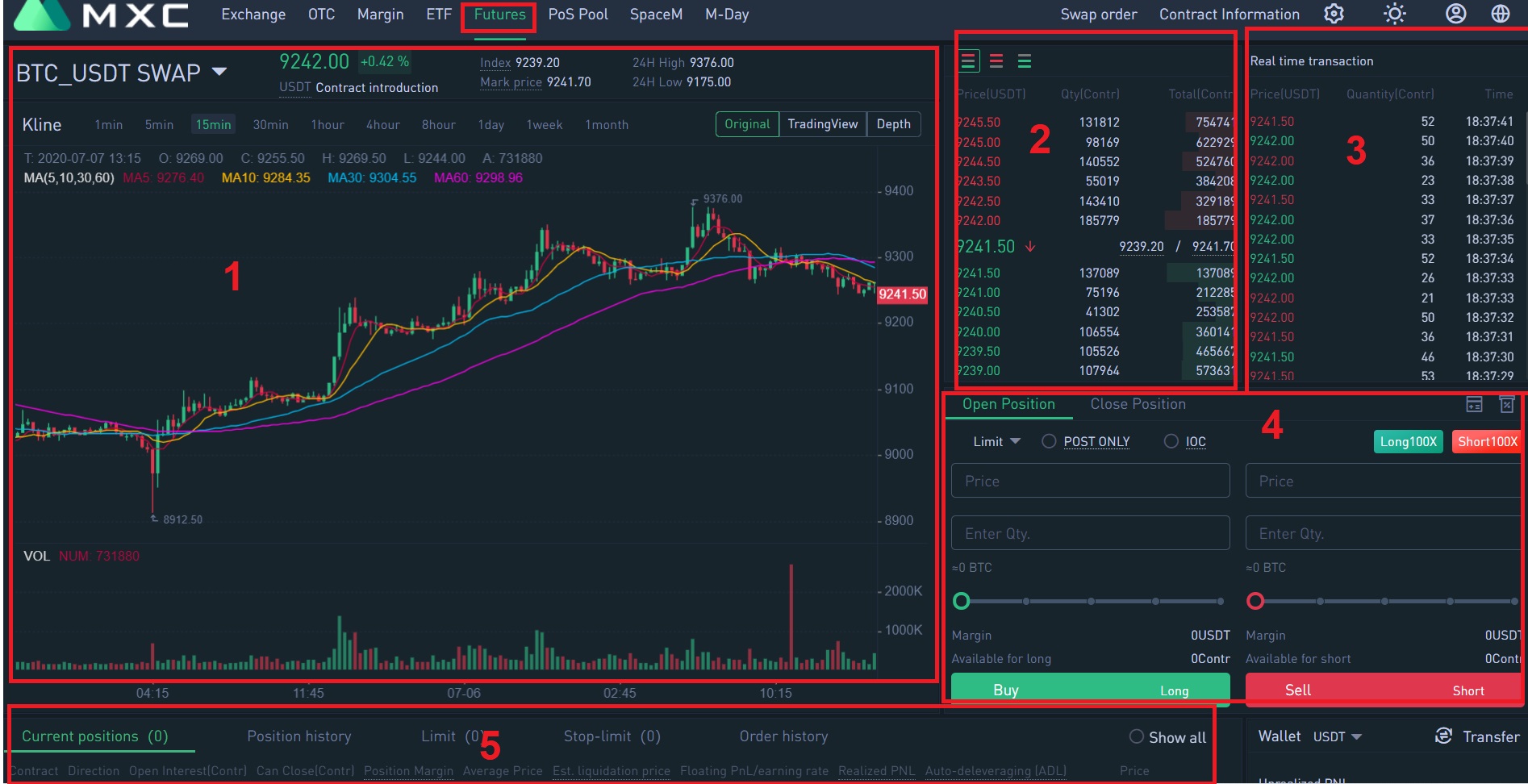This screenshot has width=1528, height=784.
Task: Open the Swap order link
Action: [x=1098, y=15]
